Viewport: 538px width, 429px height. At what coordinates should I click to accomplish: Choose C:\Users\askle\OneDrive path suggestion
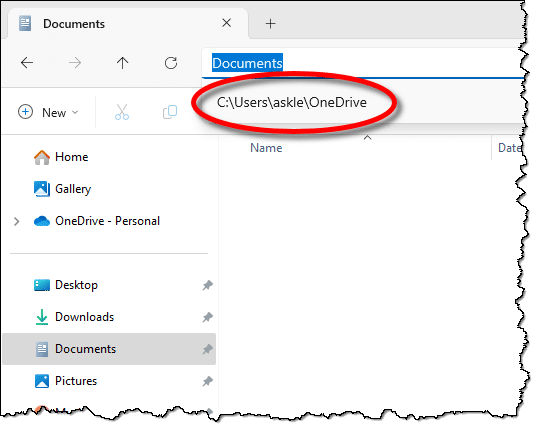click(292, 102)
